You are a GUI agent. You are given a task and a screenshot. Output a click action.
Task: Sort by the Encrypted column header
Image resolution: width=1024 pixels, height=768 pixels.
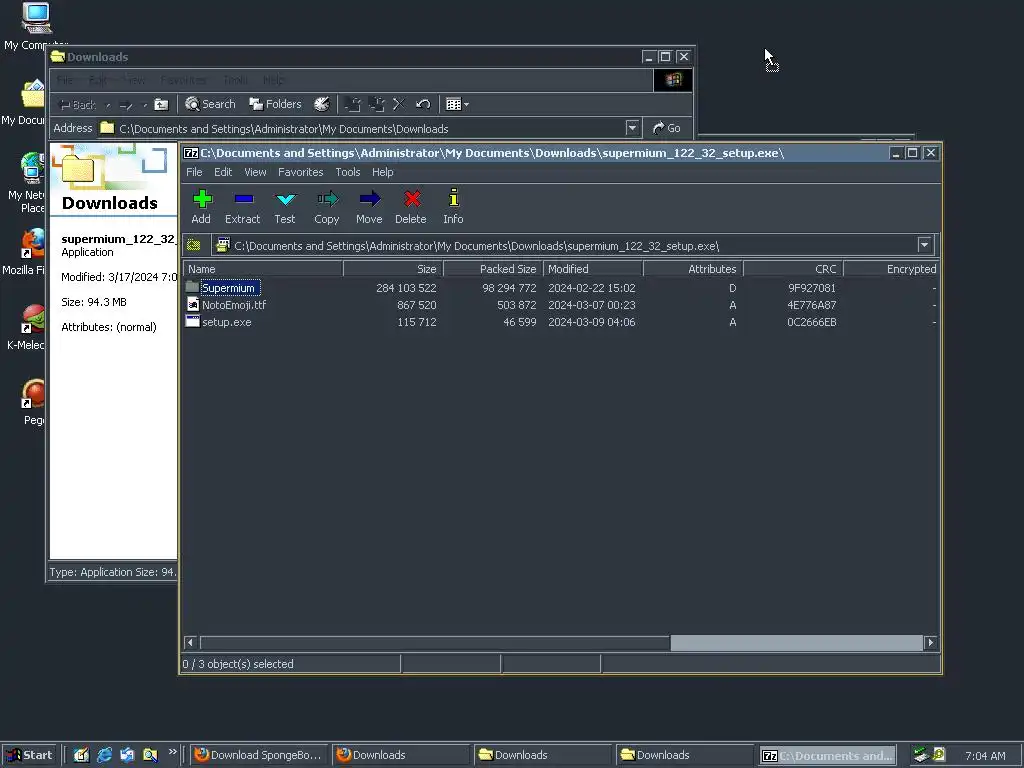[891, 269]
